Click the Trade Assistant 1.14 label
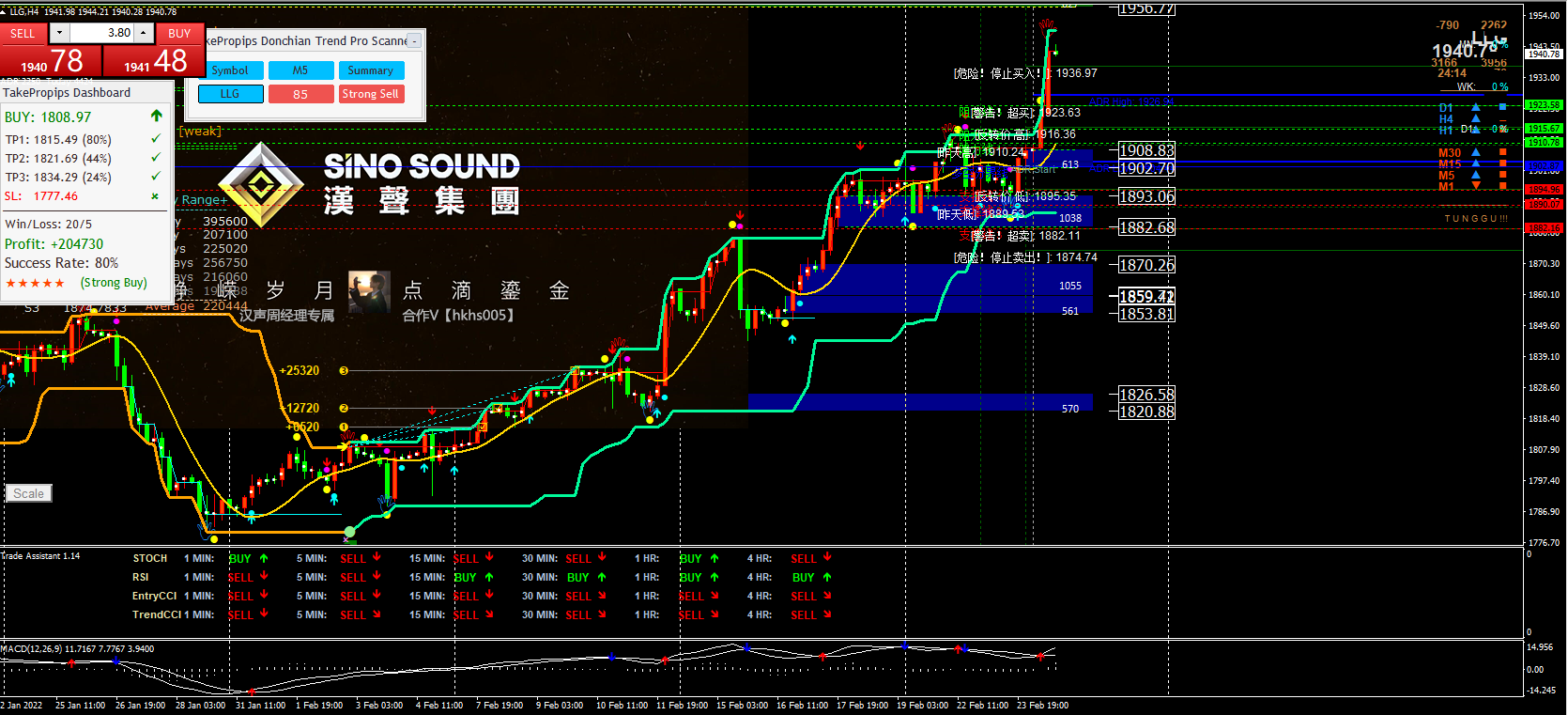 pos(41,556)
